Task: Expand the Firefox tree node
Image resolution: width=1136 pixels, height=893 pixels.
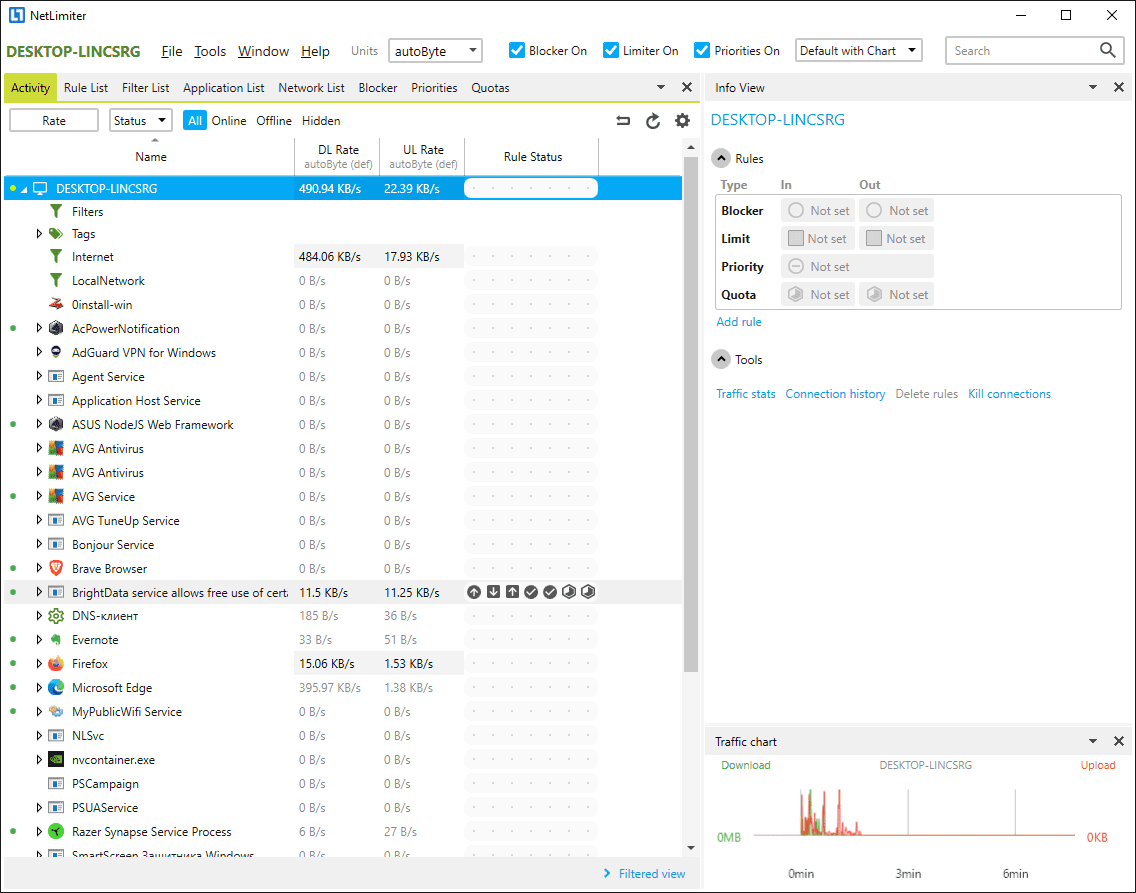Action: 39,663
